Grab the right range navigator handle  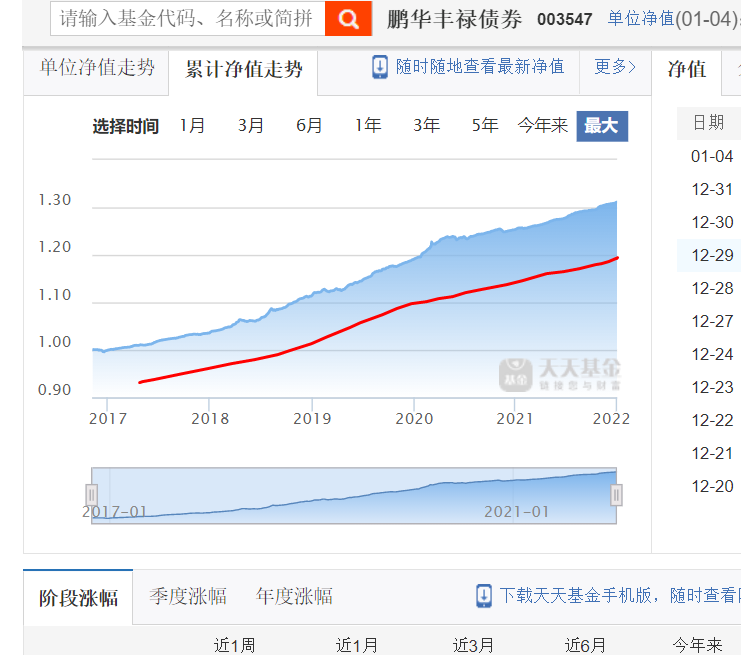tap(616, 495)
